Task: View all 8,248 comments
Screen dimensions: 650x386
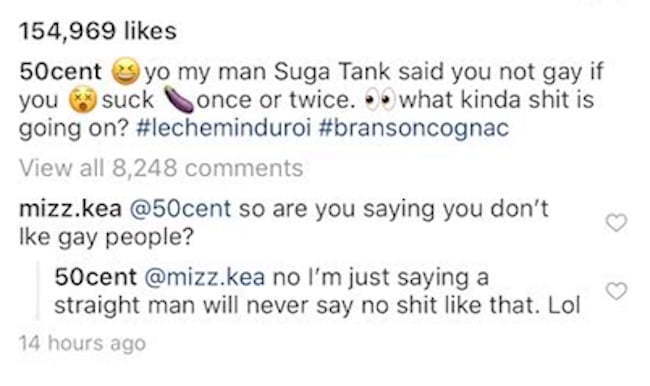Action: point(161,168)
